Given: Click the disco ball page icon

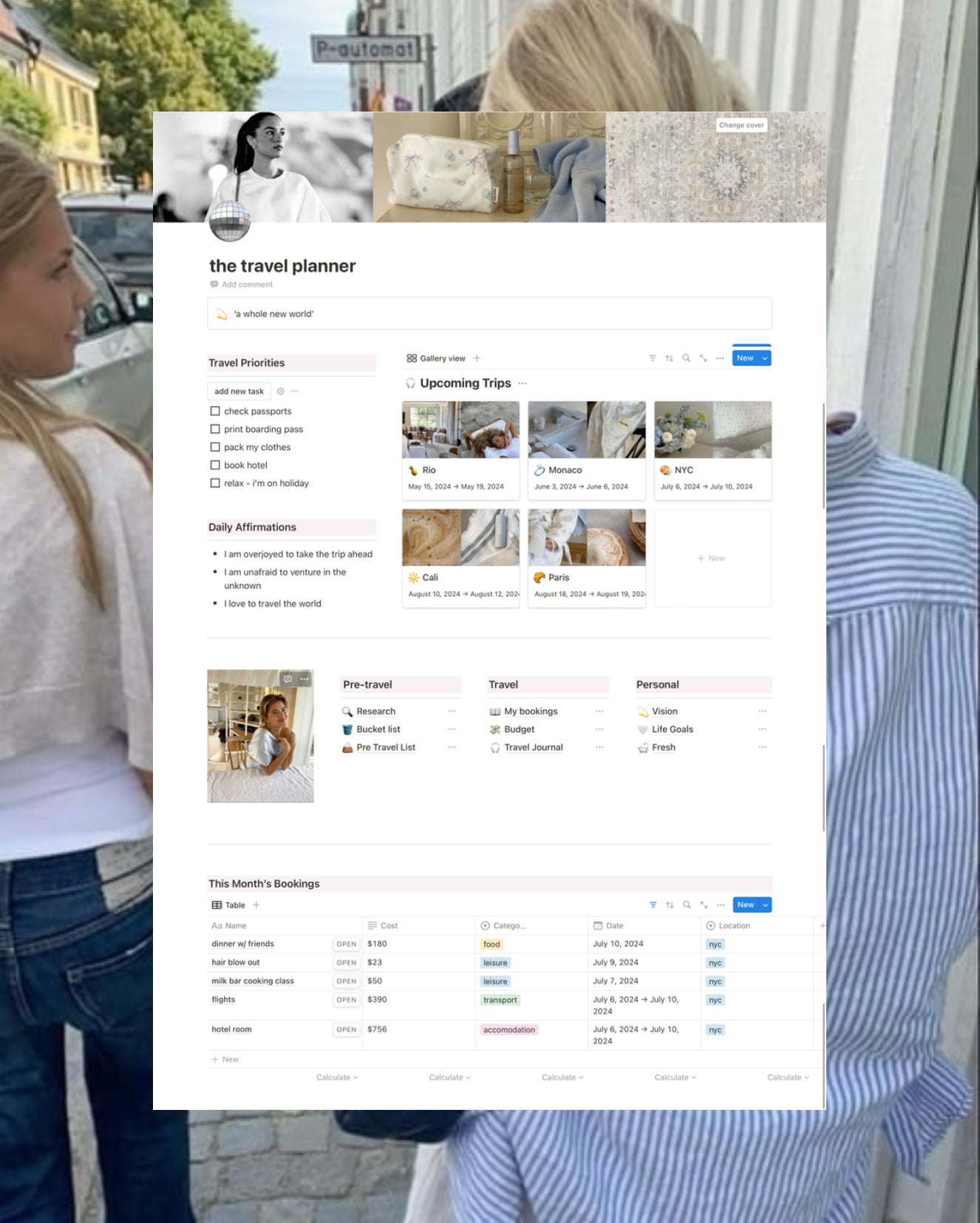Looking at the screenshot, I should pyautogui.click(x=230, y=220).
